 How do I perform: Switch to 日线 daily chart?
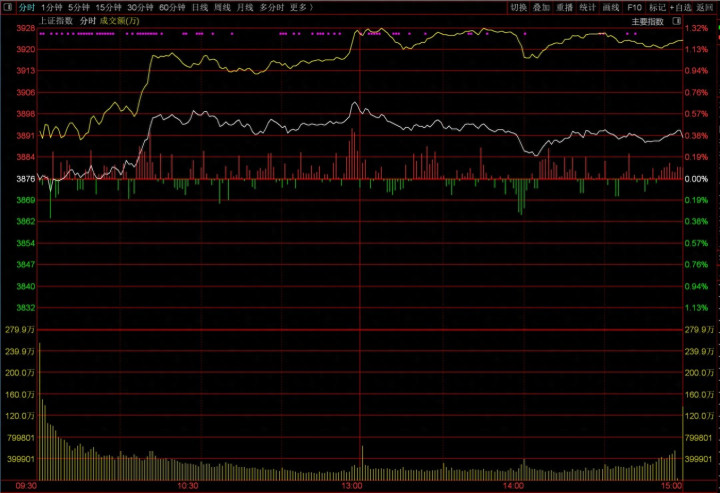tap(200, 7)
